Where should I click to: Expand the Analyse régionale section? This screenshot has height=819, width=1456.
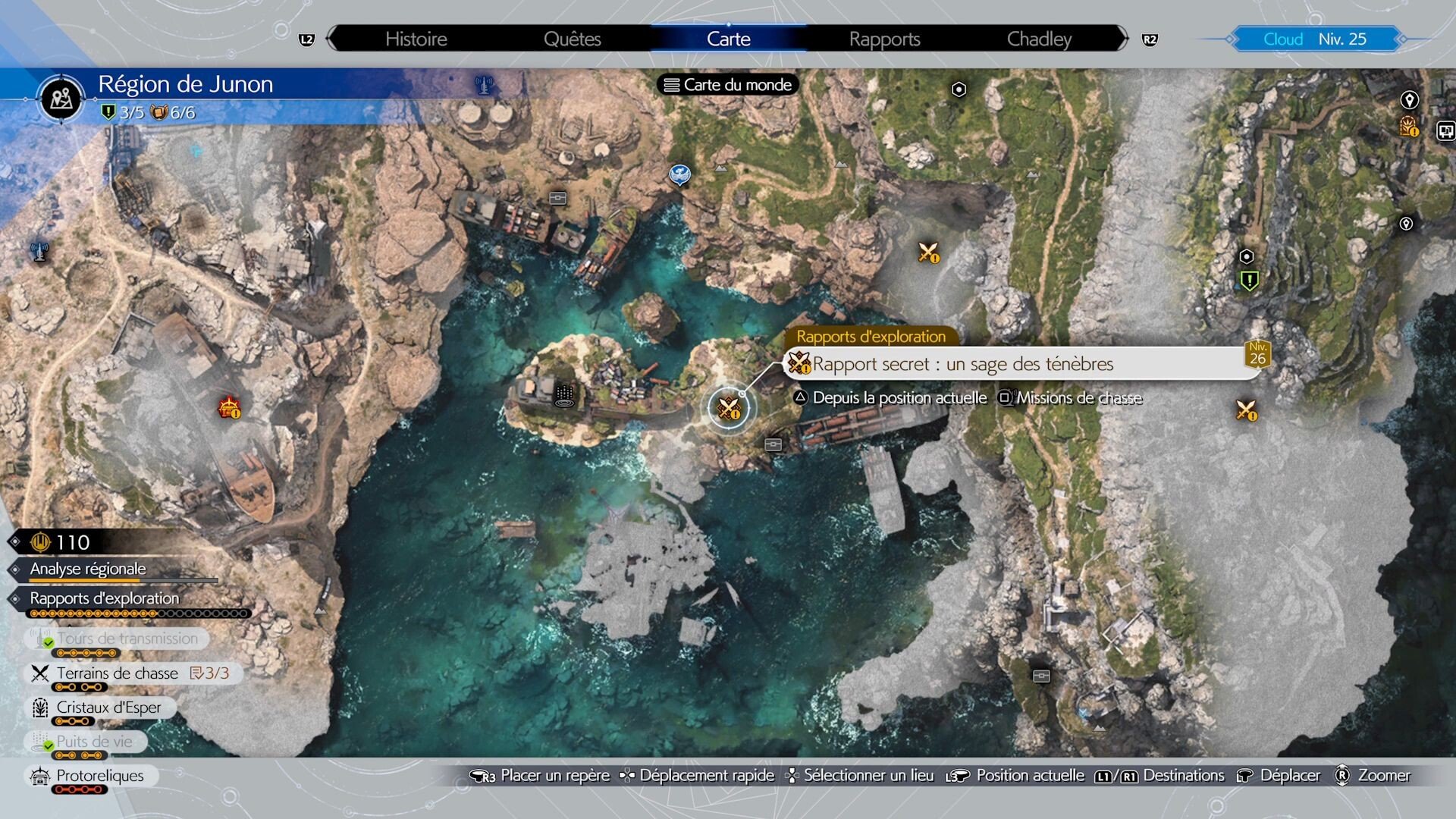[x=88, y=569]
